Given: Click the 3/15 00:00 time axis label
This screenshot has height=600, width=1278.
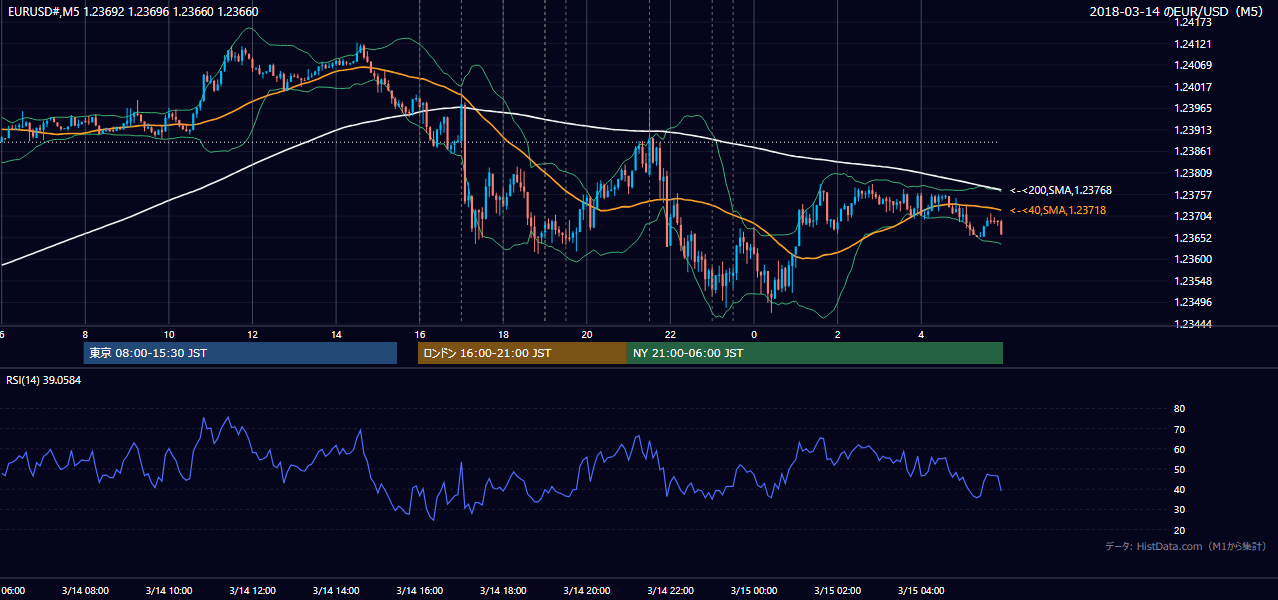Looking at the screenshot, I should pyautogui.click(x=754, y=590).
